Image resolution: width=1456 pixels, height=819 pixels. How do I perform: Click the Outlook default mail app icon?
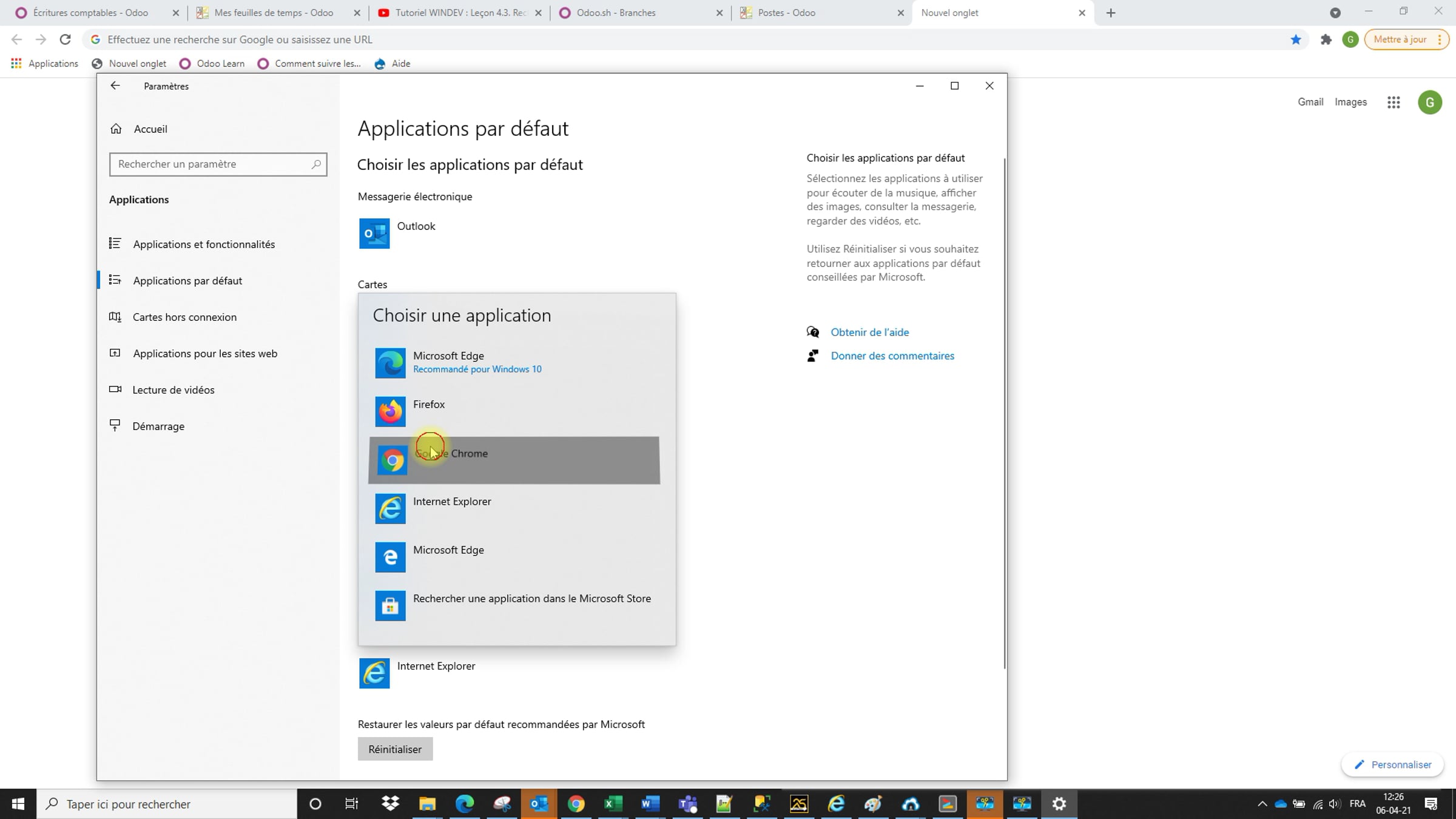374,234
